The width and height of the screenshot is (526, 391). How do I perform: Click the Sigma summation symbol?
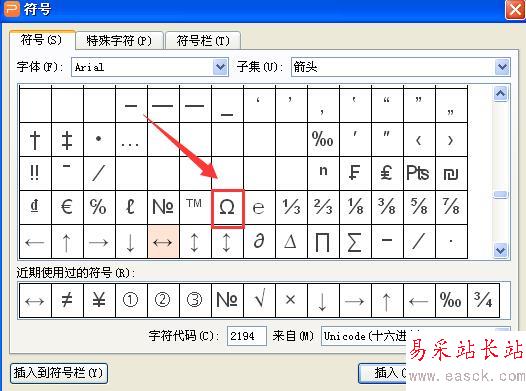(x=355, y=242)
